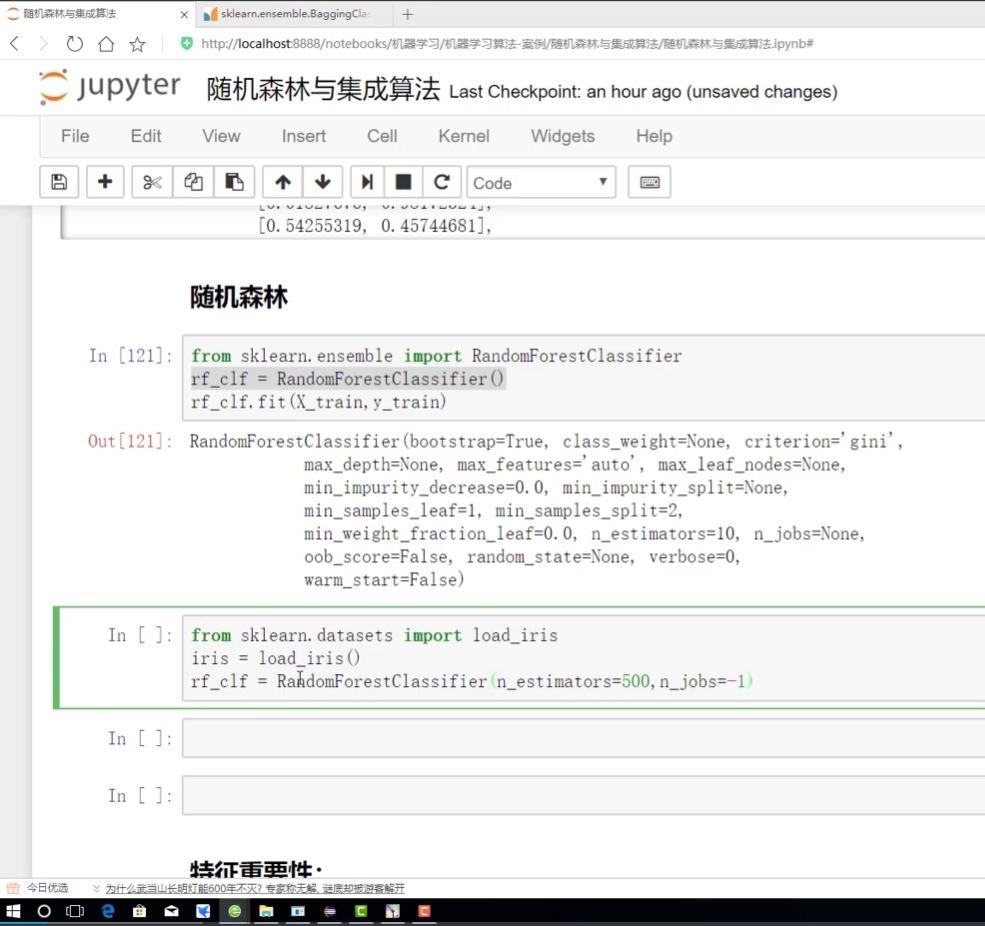Open the cell type Code dropdown
This screenshot has height=926, width=985.
pos(541,182)
